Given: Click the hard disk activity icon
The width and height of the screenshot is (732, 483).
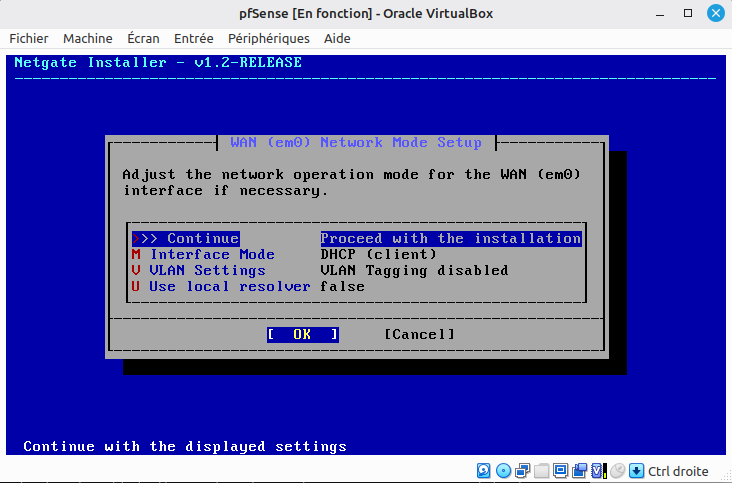Looking at the screenshot, I should coord(483,470).
